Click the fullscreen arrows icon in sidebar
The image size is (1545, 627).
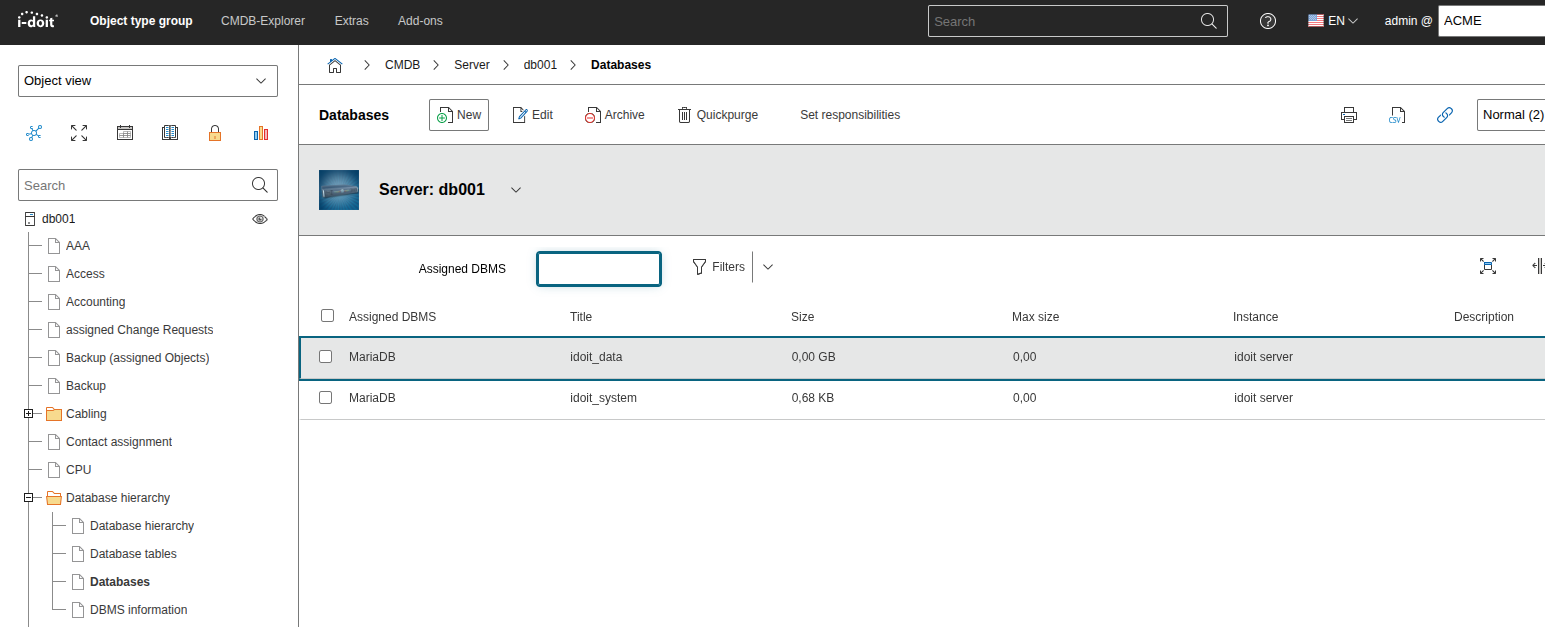point(79,133)
